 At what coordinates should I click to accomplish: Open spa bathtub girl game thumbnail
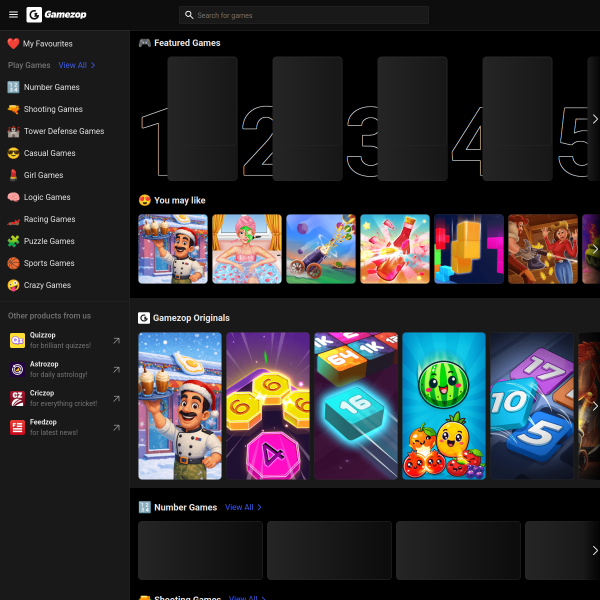tap(247, 249)
